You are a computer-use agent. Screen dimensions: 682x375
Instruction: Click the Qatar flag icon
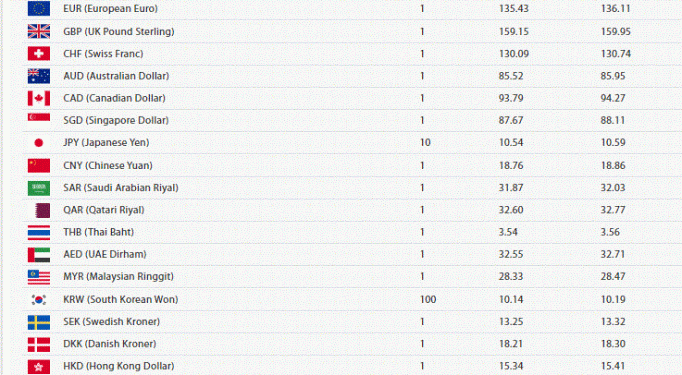coord(43,210)
